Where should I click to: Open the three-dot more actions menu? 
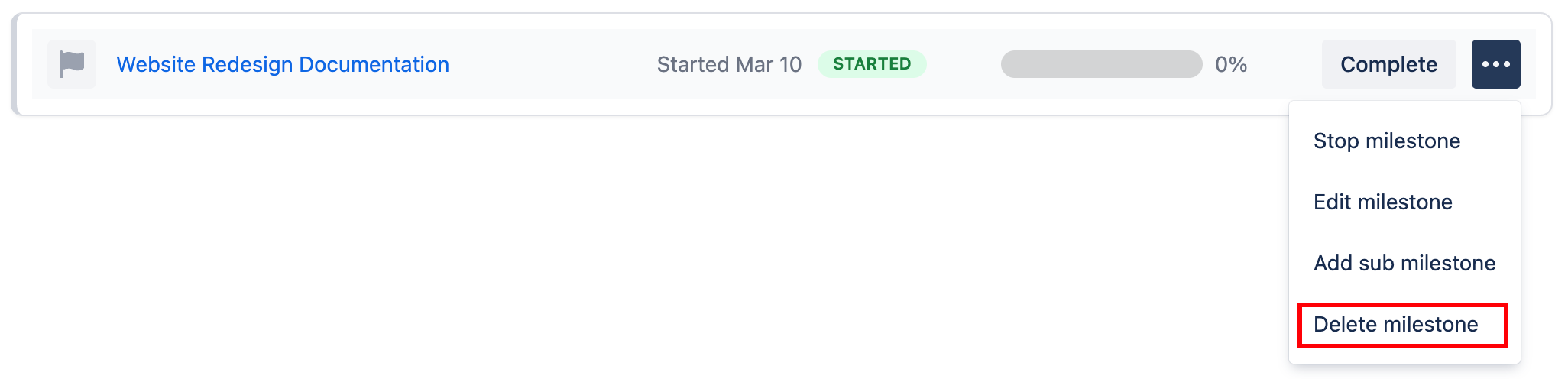point(1495,64)
